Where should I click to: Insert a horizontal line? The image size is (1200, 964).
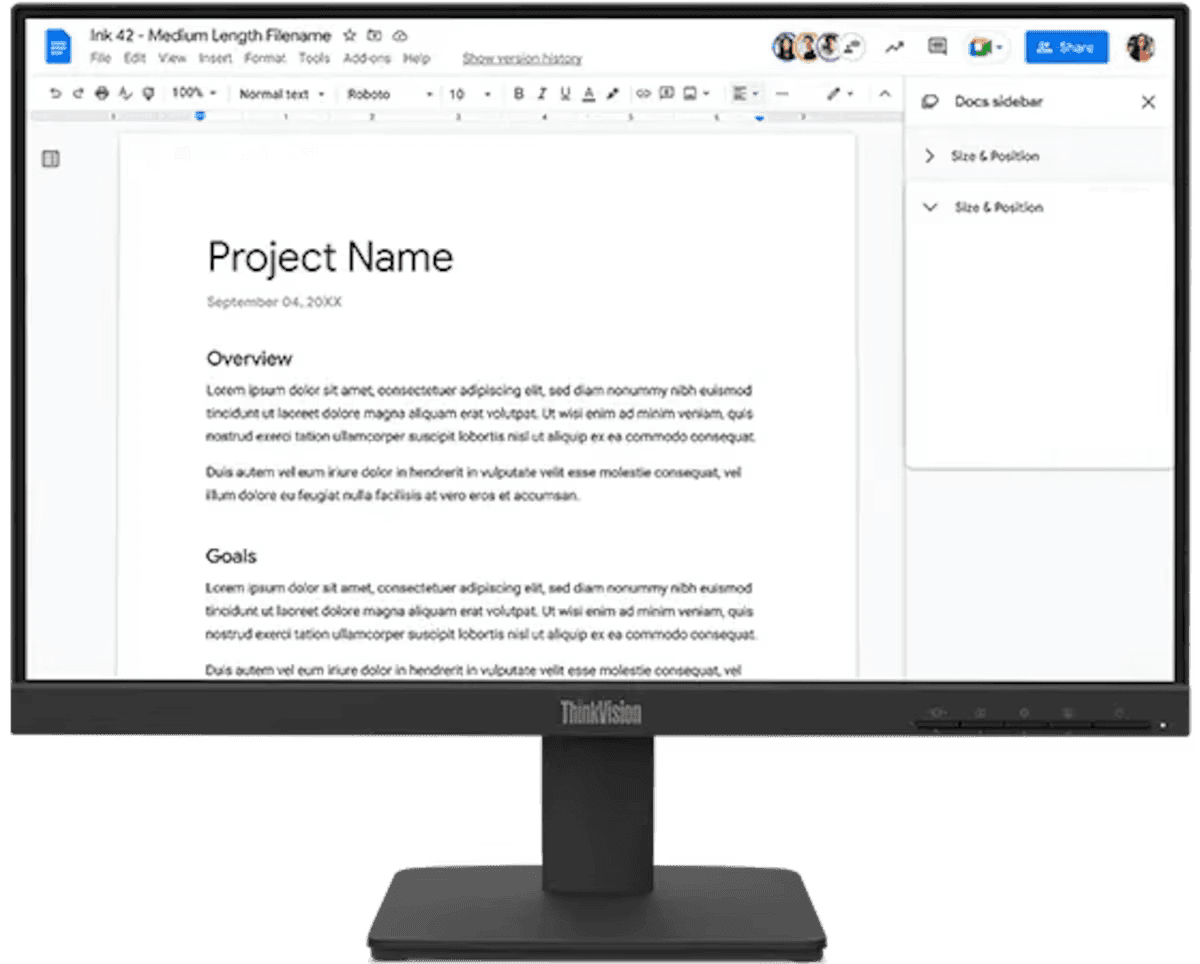click(782, 93)
